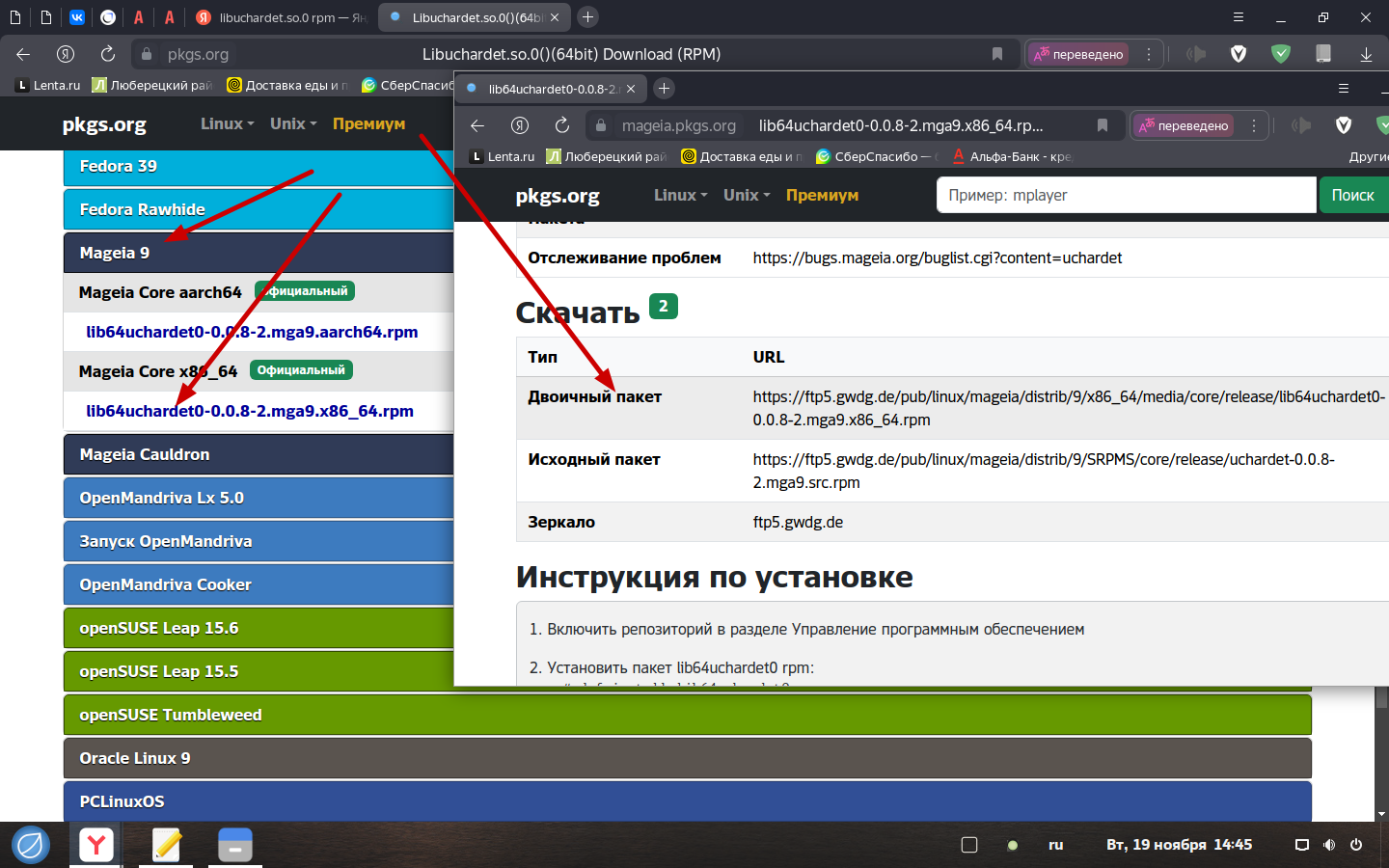Open the lib64uchardet0 aarch64.rpm package link
The image size is (1389, 868).
(252, 332)
